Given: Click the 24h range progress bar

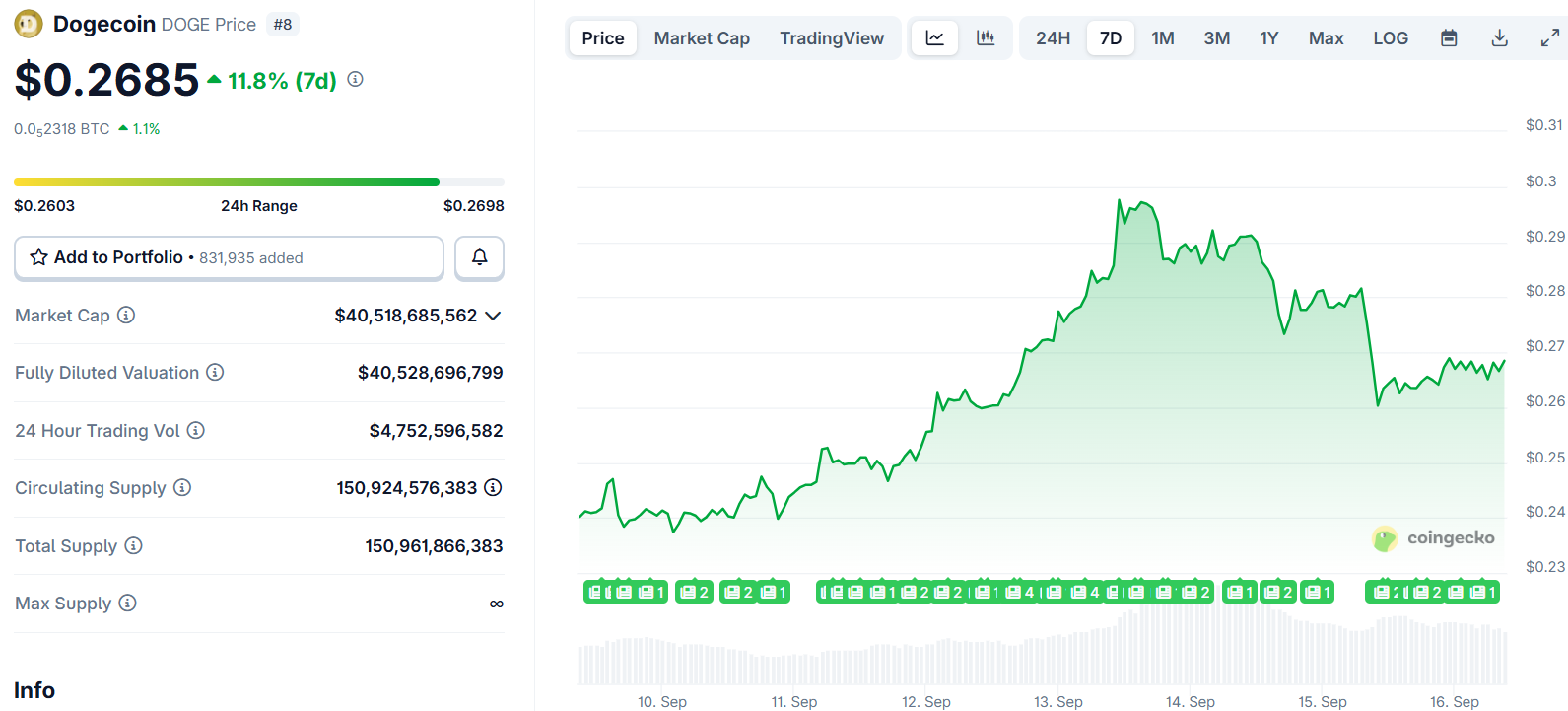Looking at the screenshot, I should click(259, 182).
